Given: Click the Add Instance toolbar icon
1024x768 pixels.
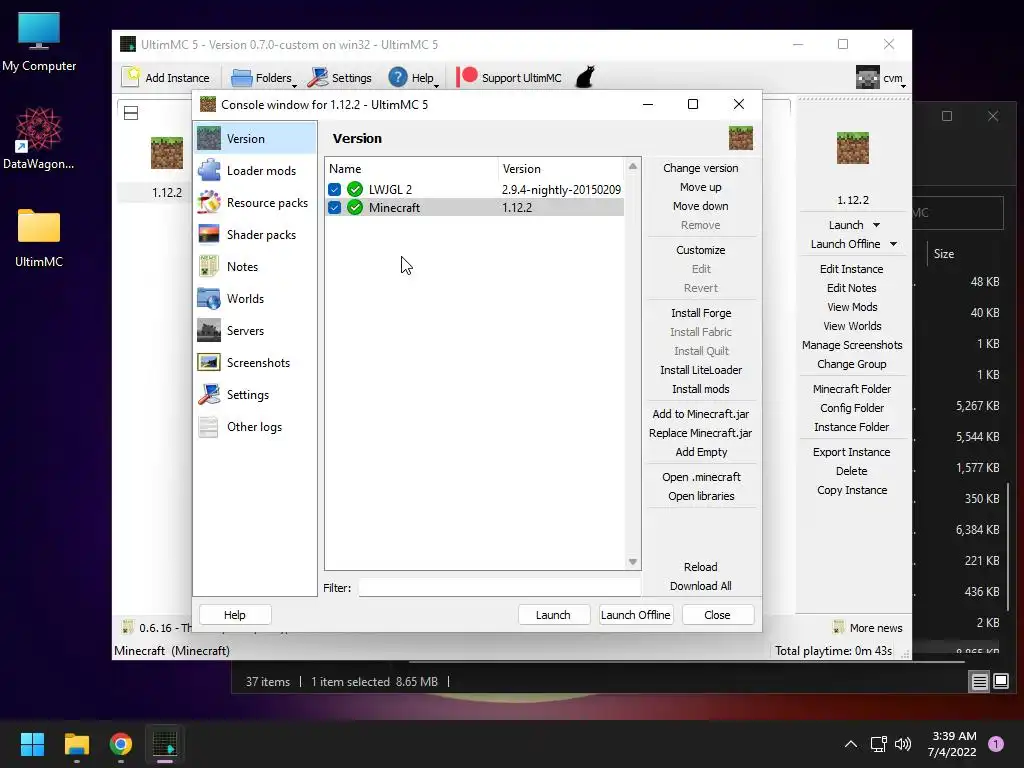Looking at the screenshot, I should pyautogui.click(x=131, y=77).
